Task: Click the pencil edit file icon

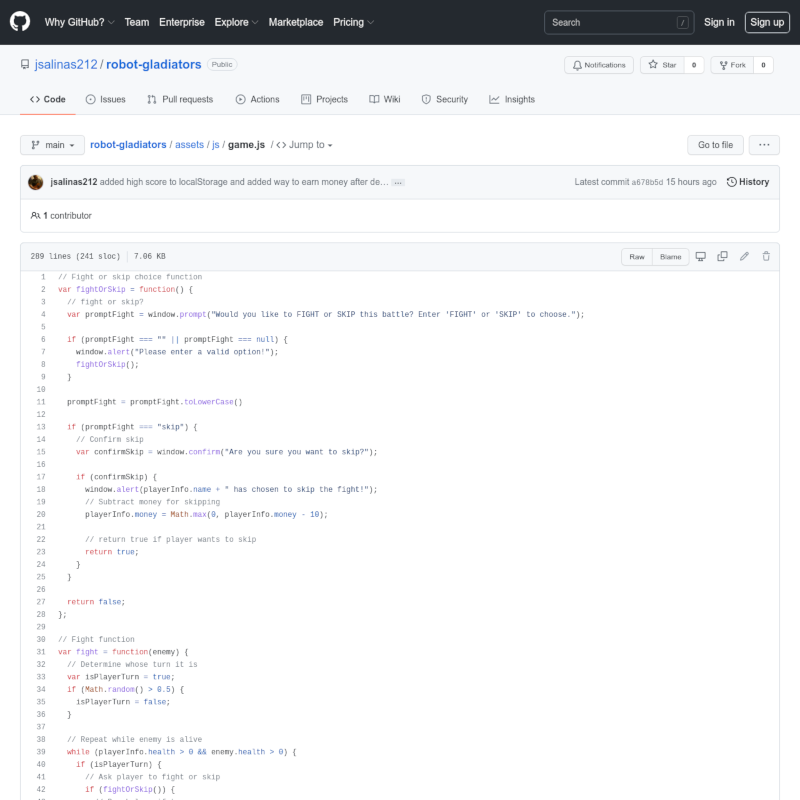Action: 744,257
